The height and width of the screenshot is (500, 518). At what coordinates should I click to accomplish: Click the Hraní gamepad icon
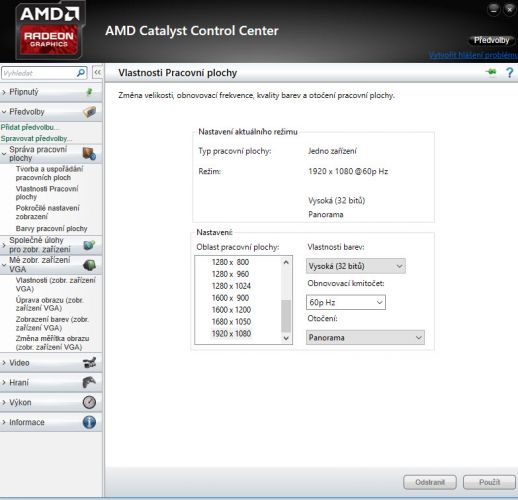(89, 382)
